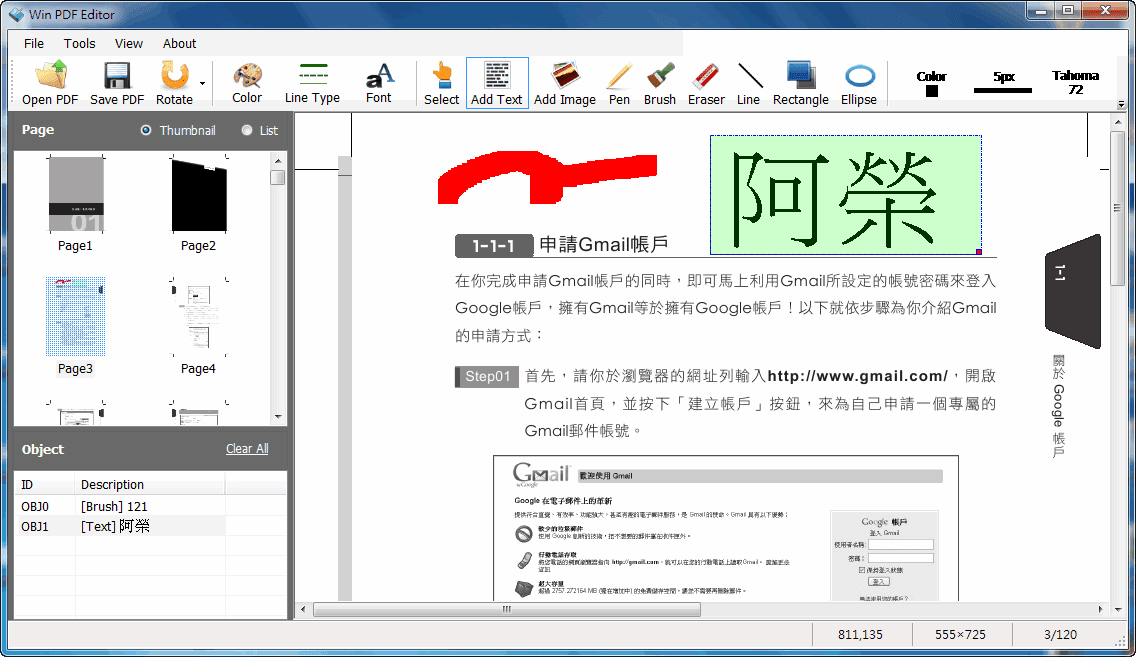Switch to the Select tool
1136x657 pixels.
(441, 83)
